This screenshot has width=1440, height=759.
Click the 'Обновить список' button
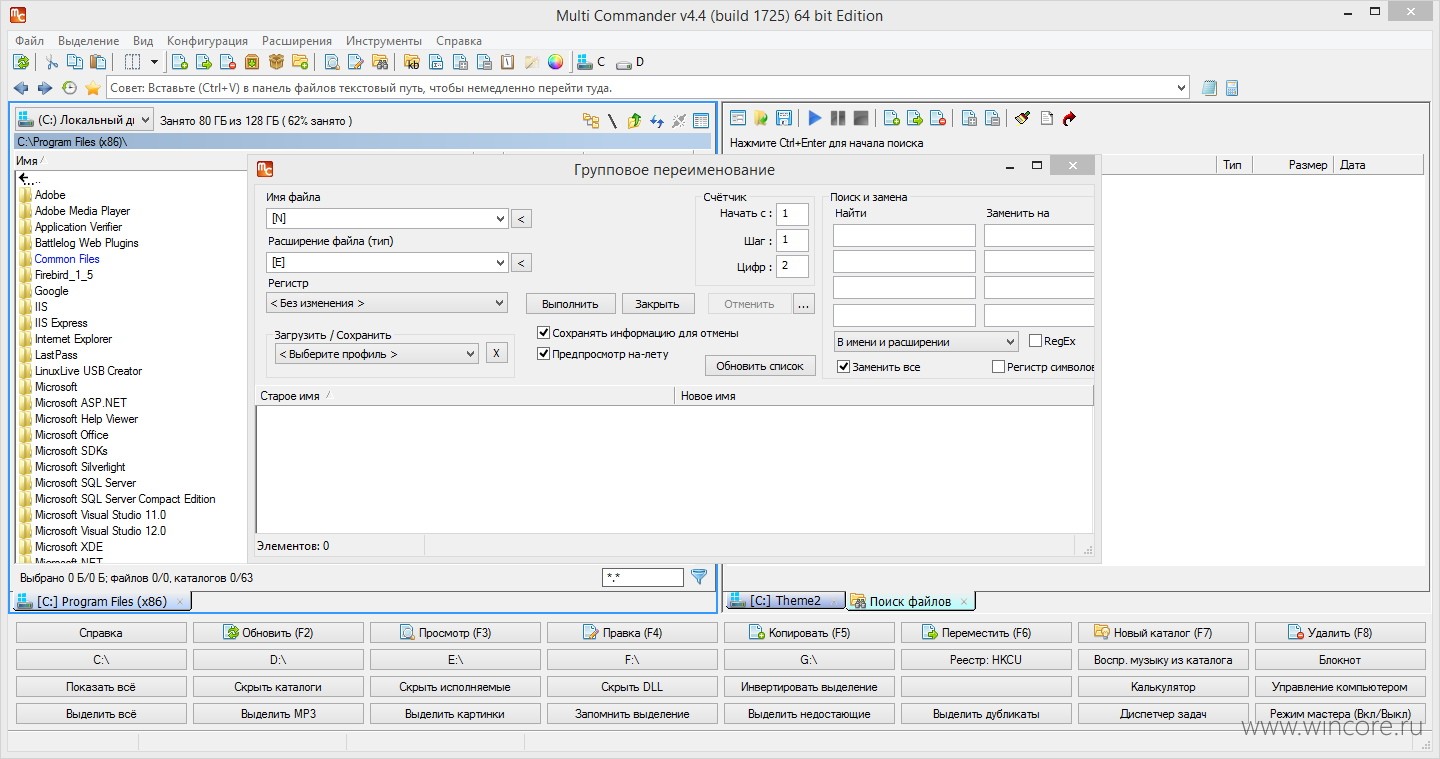(x=760, y=366)
